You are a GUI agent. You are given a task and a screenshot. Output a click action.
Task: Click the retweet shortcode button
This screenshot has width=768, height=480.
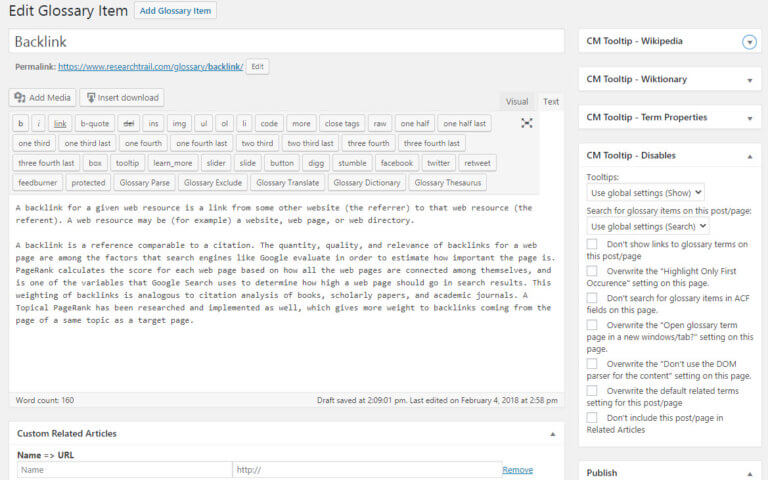click(x=477, y=163)
